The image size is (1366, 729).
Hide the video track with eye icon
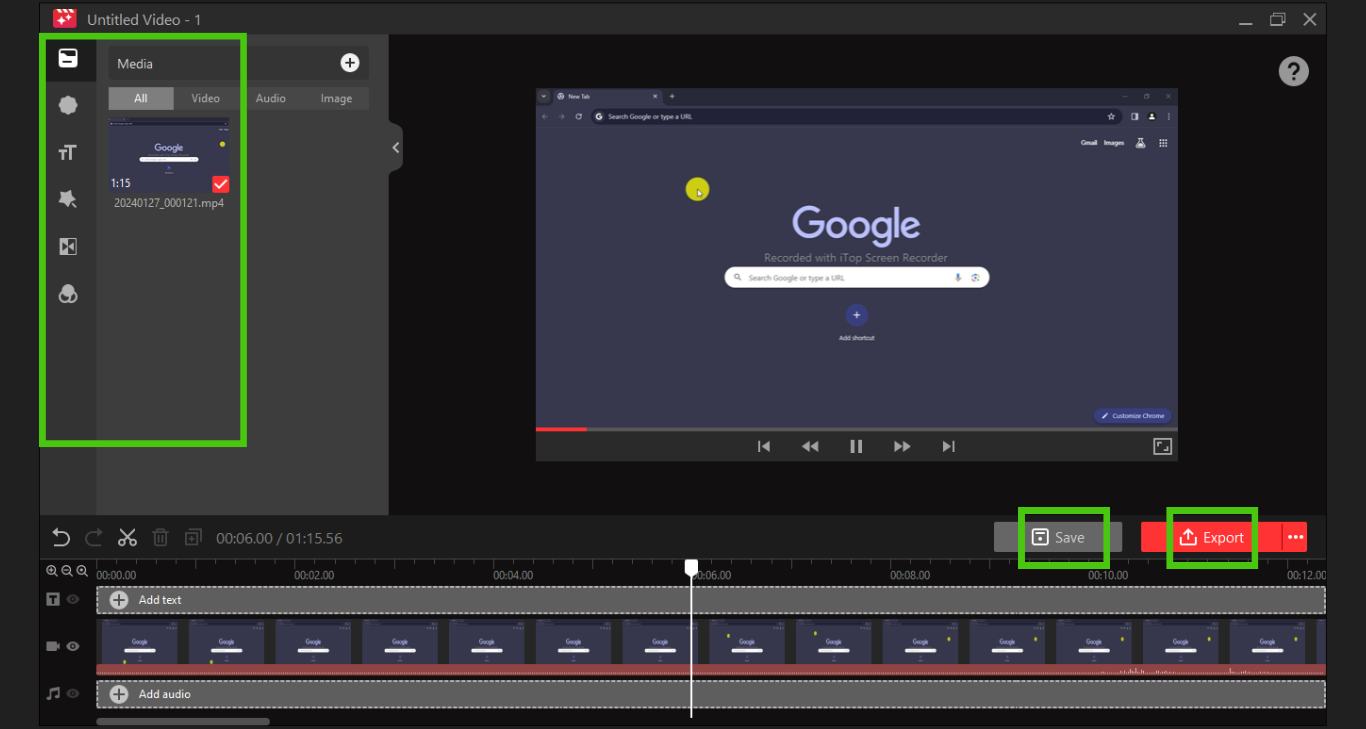pos(73,647)
